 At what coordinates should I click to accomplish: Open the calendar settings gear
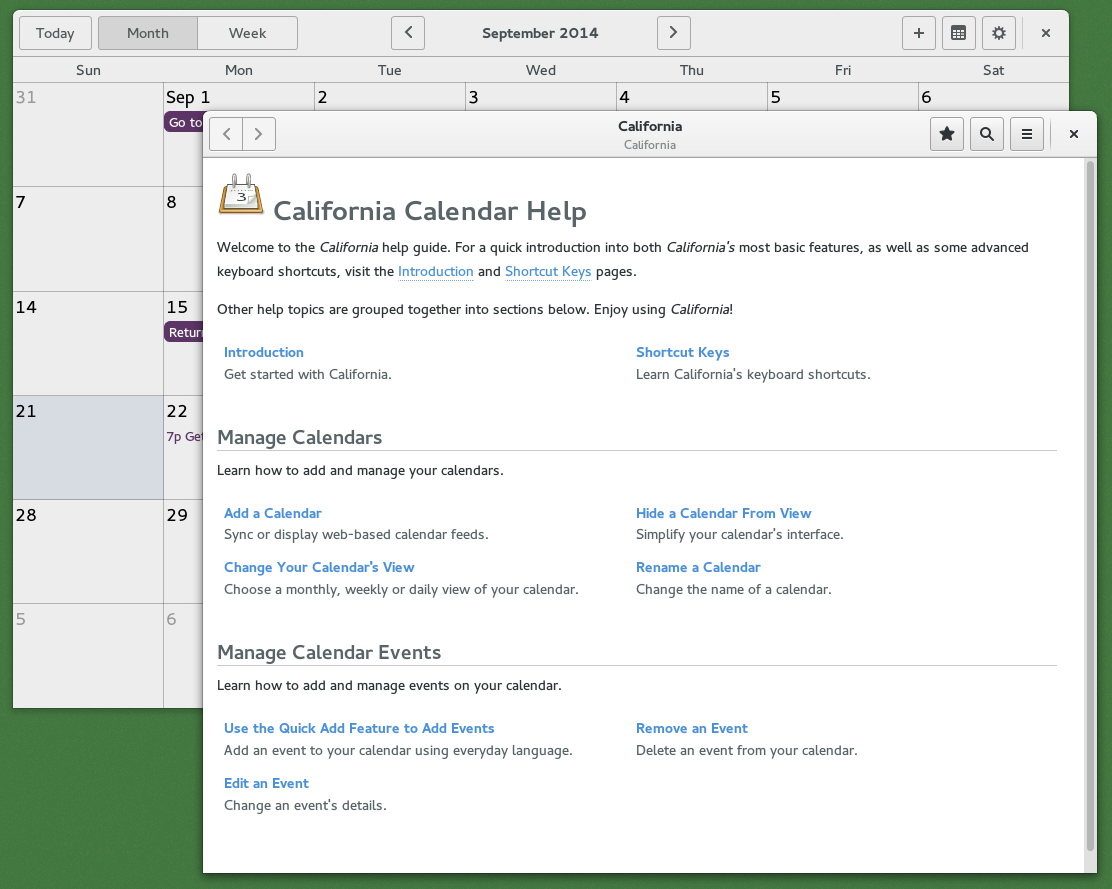[x=998, y=32]
